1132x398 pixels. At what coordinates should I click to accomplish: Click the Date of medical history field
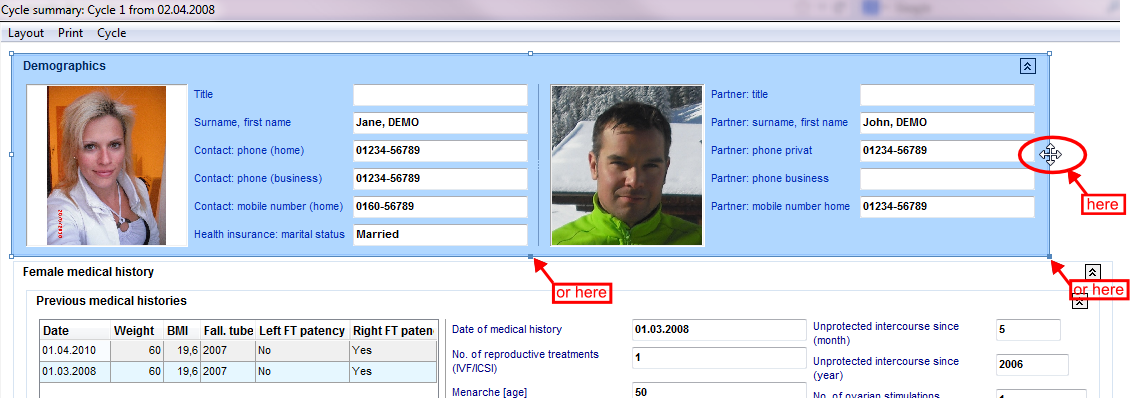pos(718,329)
